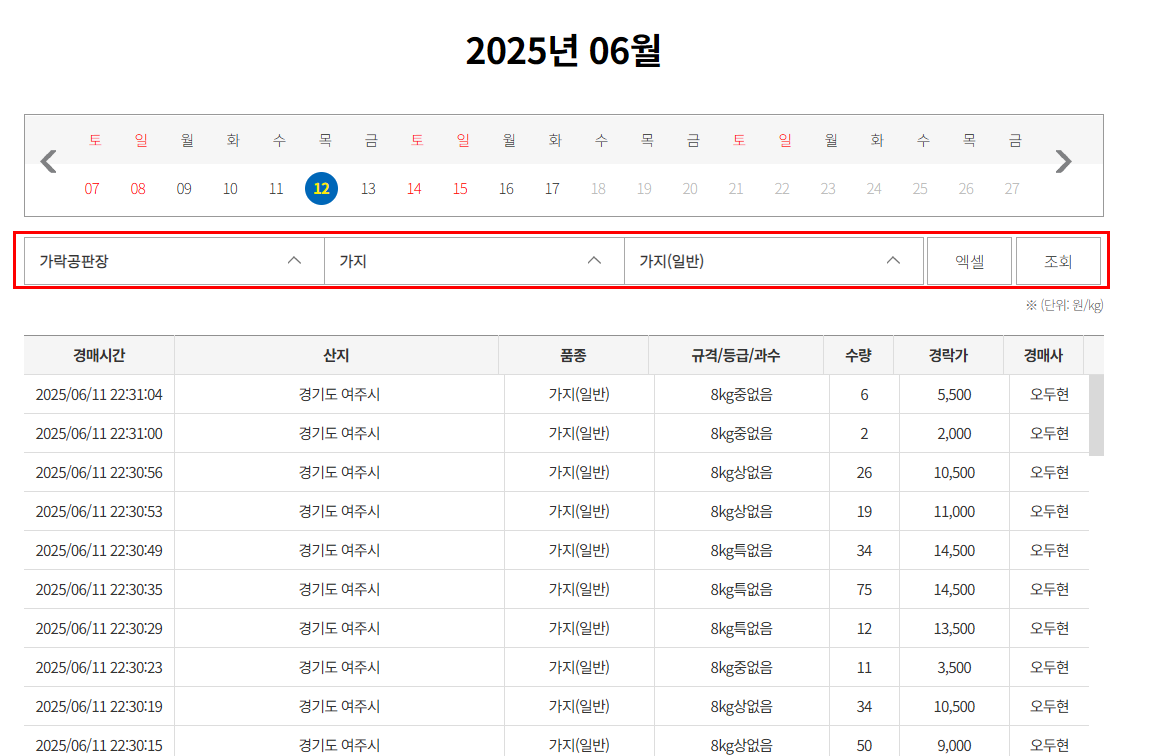
Task: Select greyed date 18
Action: click(598, 189)
